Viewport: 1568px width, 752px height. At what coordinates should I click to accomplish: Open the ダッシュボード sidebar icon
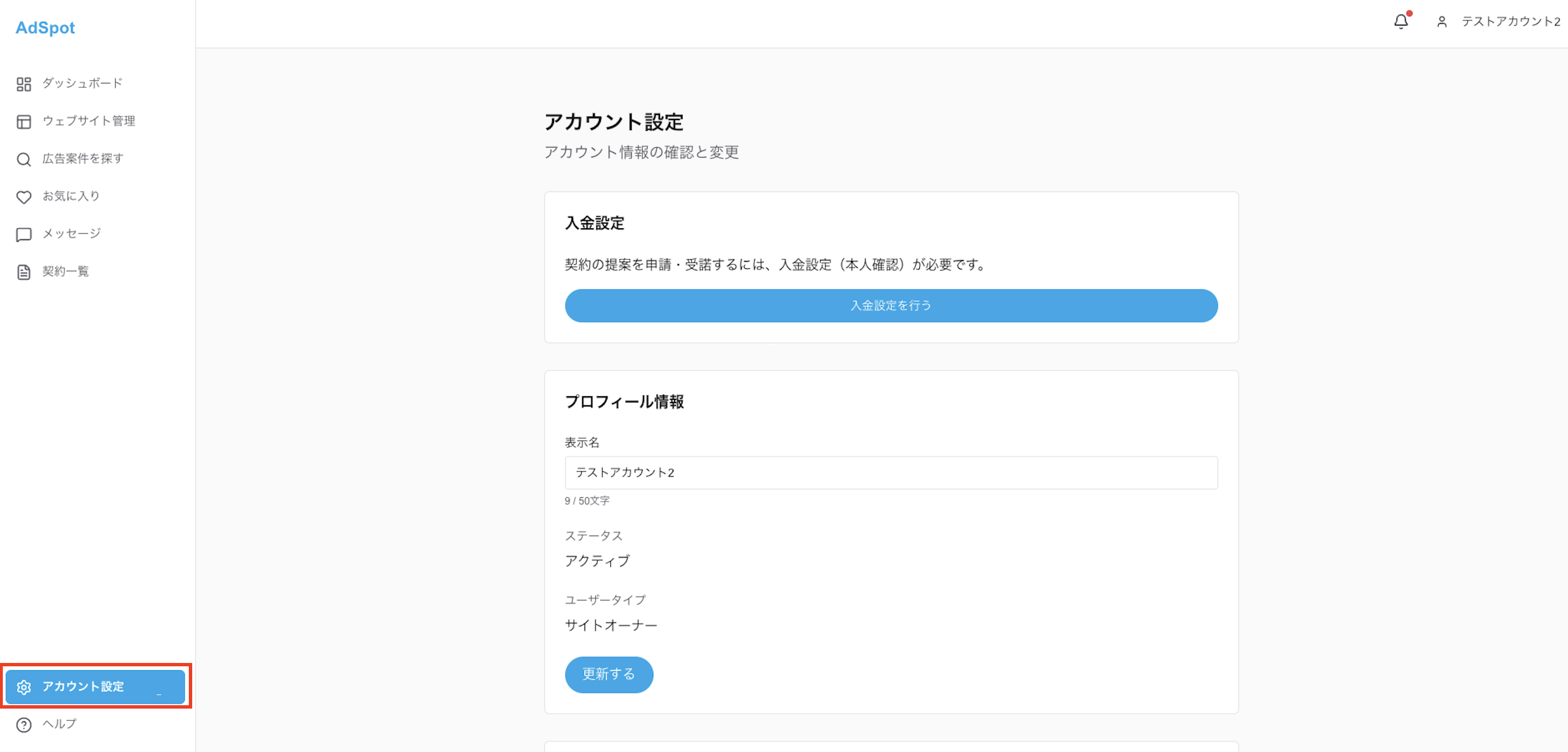[x=24, y=84]
